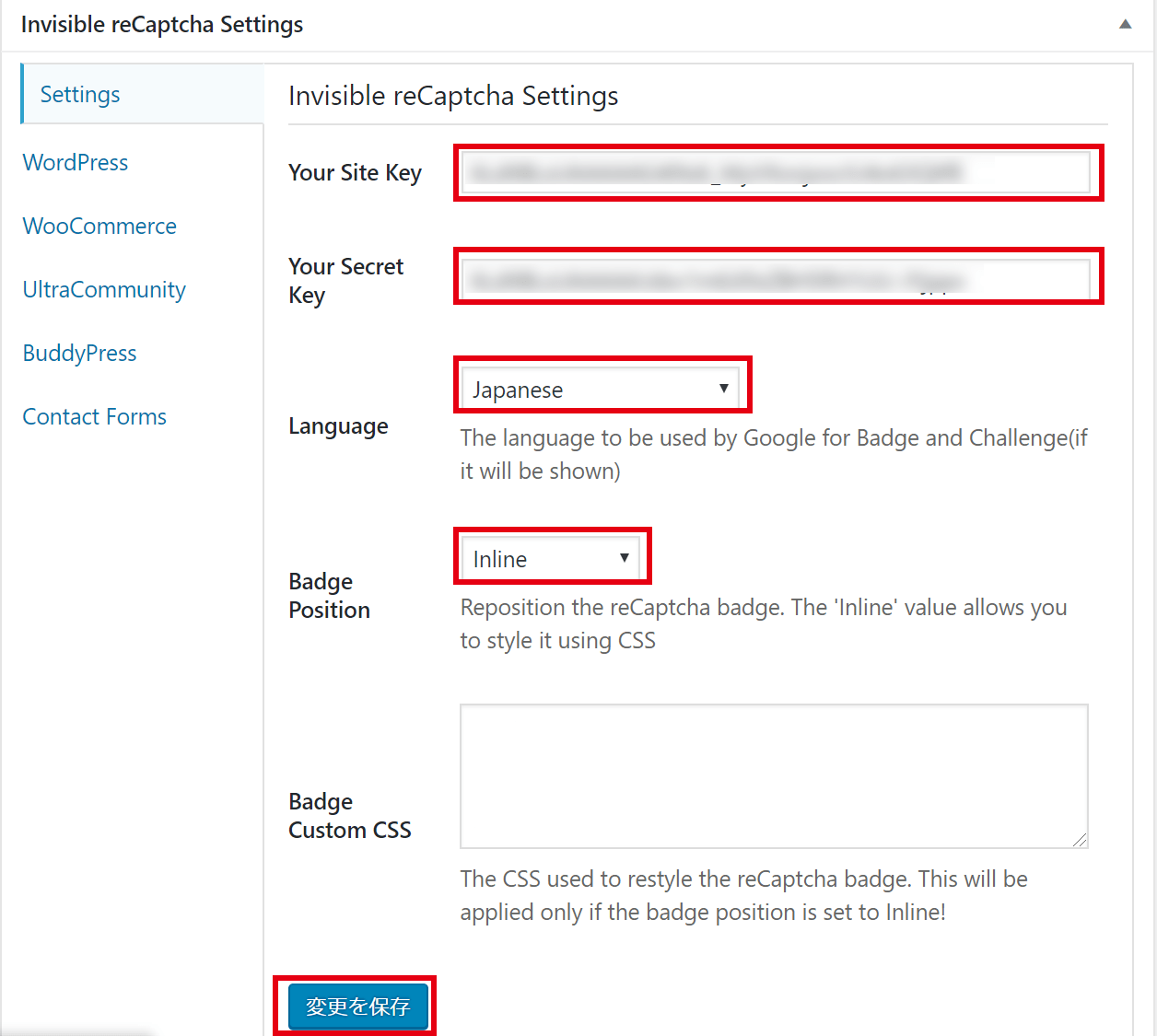This screenshot has width=1157, height=1036.
Task: Click the Badge Custom CSS label
Action: (349, 816)
